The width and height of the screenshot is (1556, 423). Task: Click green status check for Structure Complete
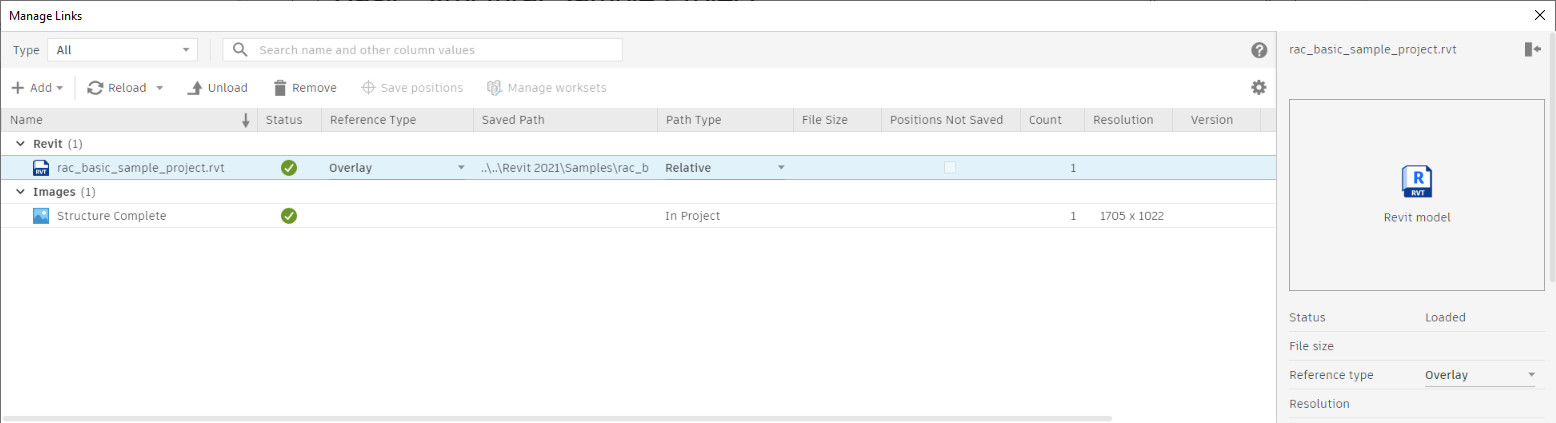click(289, 215)
